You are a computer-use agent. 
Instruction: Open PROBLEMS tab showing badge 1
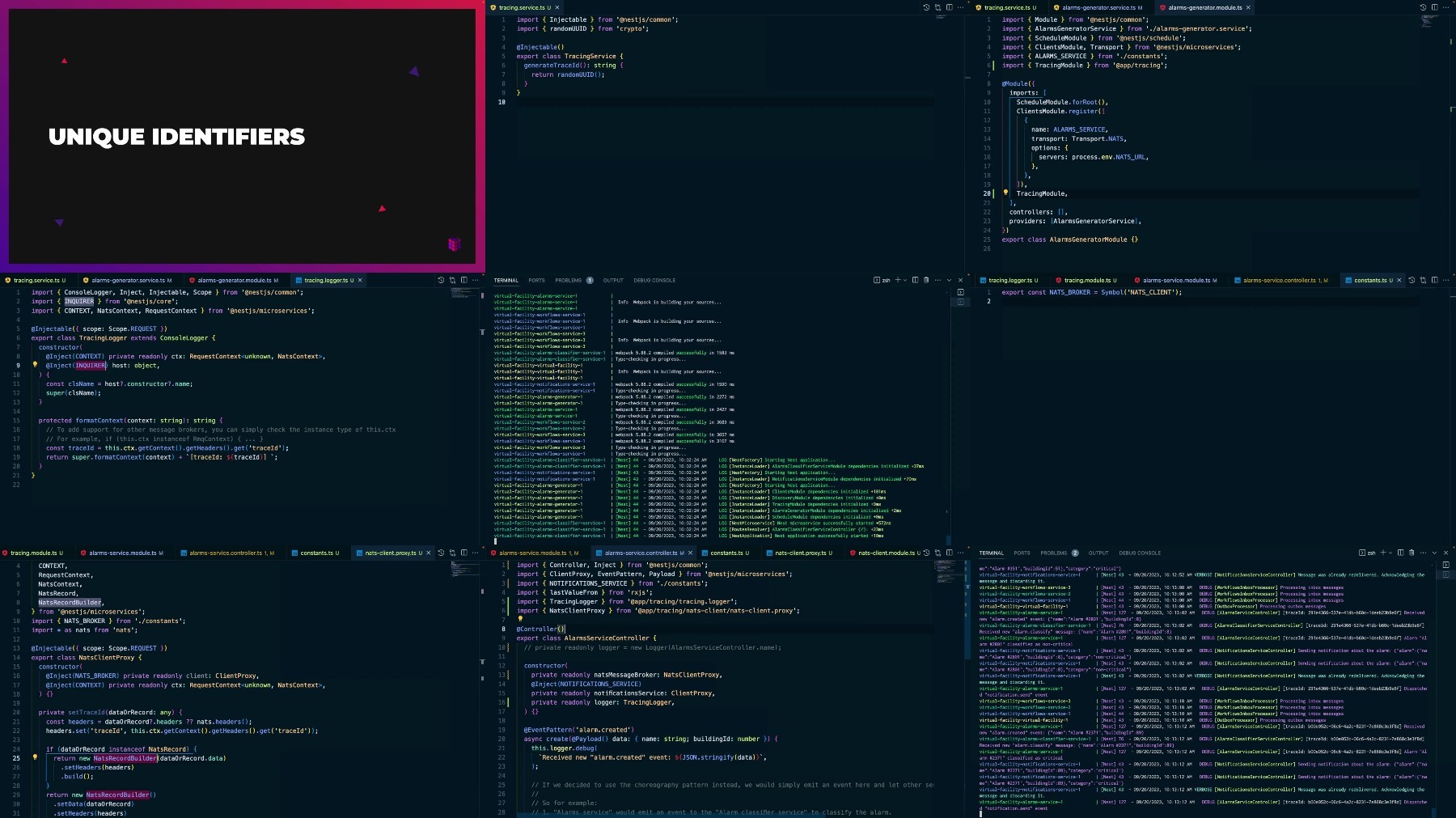click(x=574, y=280)
